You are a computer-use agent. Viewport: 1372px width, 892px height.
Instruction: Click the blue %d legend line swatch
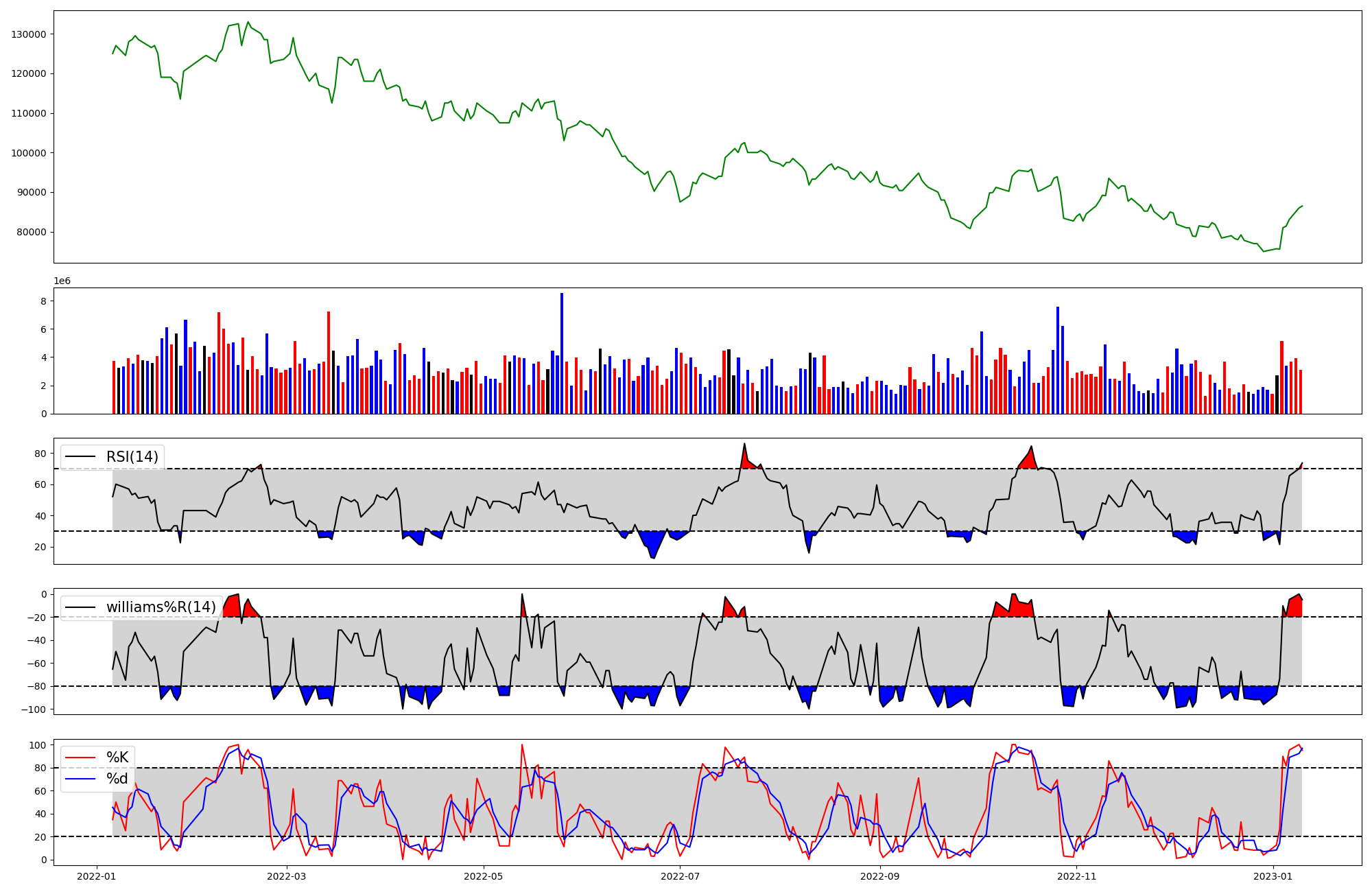80,779
